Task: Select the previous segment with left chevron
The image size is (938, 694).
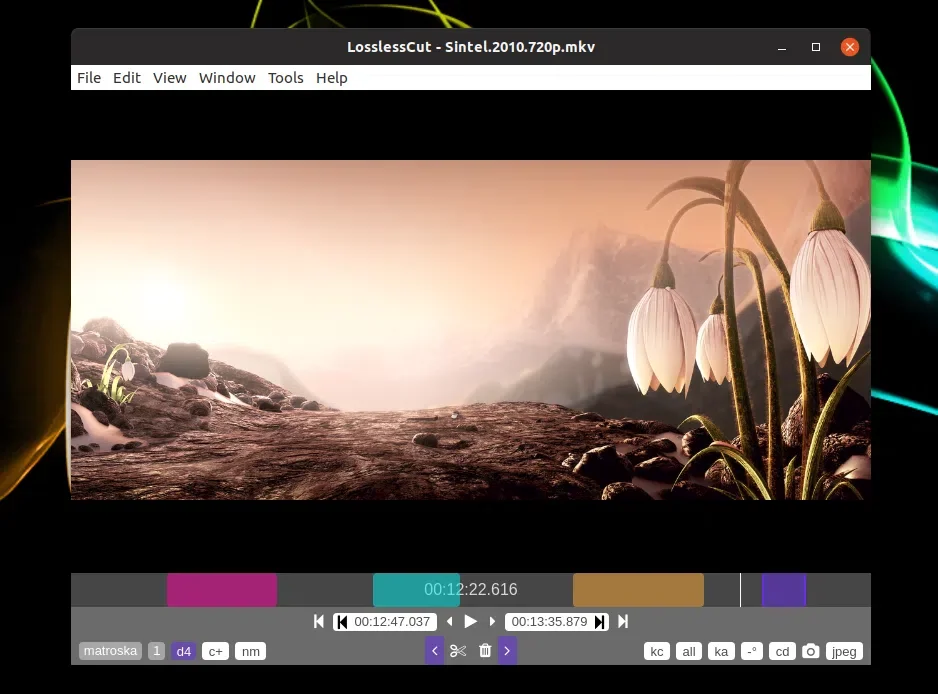Action: (x=434, y=651)
